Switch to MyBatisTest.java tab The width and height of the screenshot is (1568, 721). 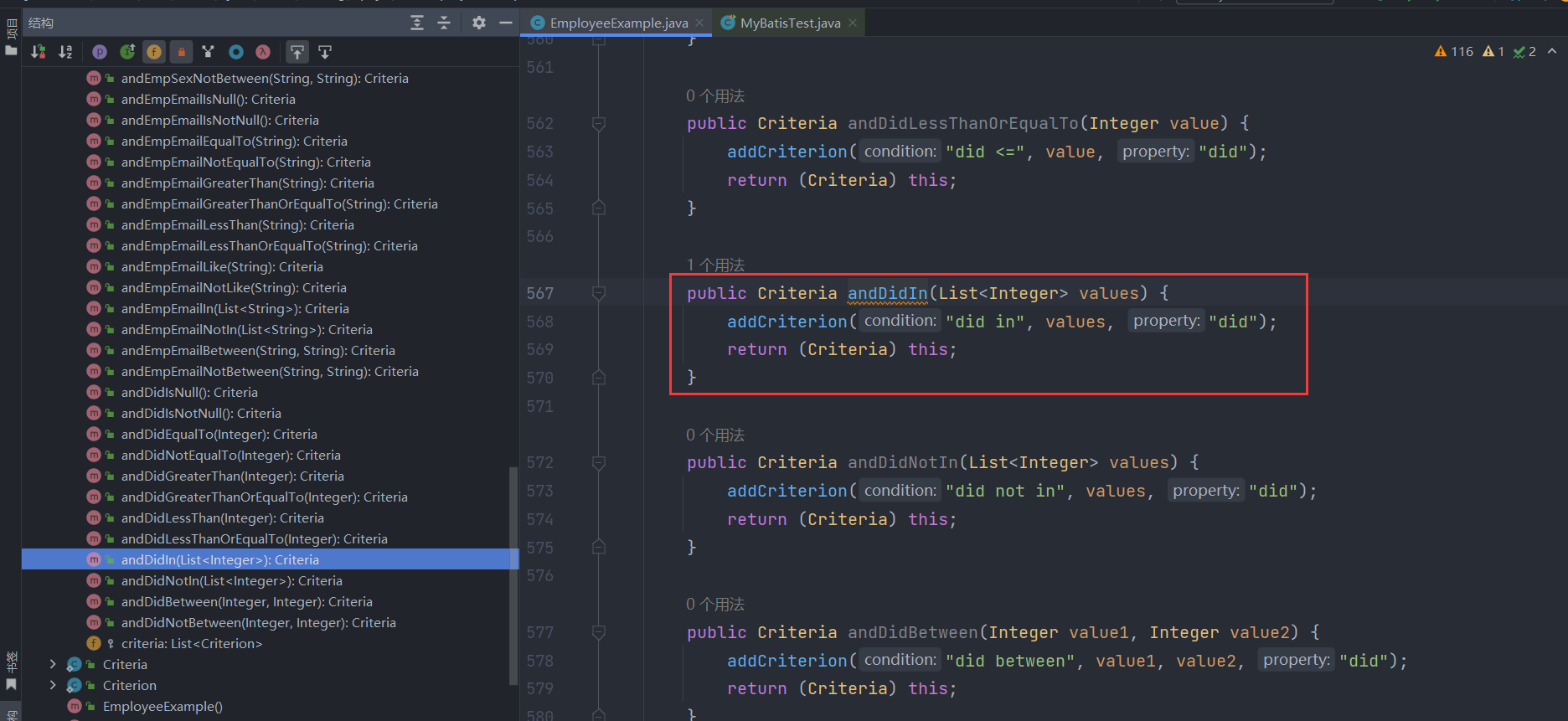(x=790, y=23)
